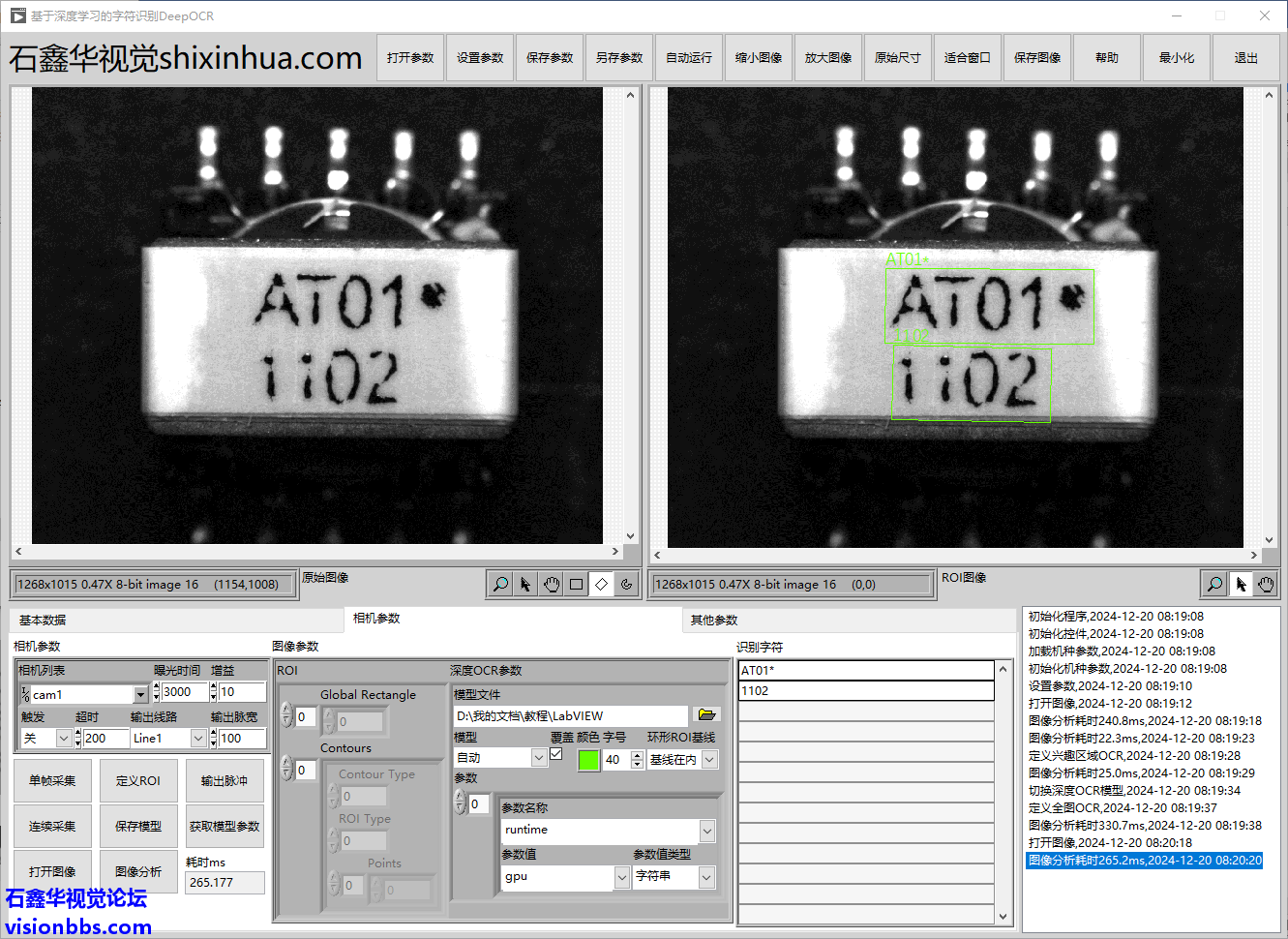
Task: Switch to the 其他参数 tab
Action: tap(714, 620)
